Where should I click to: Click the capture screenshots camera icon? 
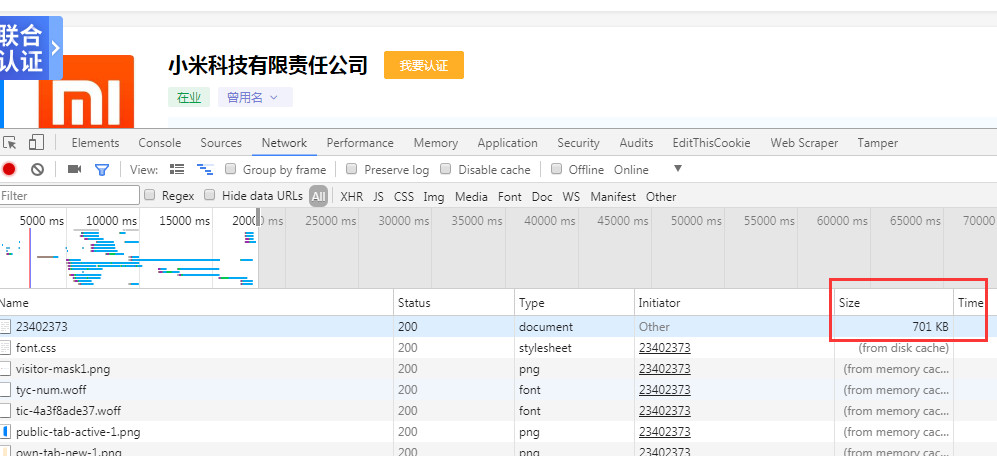[74, 169]
